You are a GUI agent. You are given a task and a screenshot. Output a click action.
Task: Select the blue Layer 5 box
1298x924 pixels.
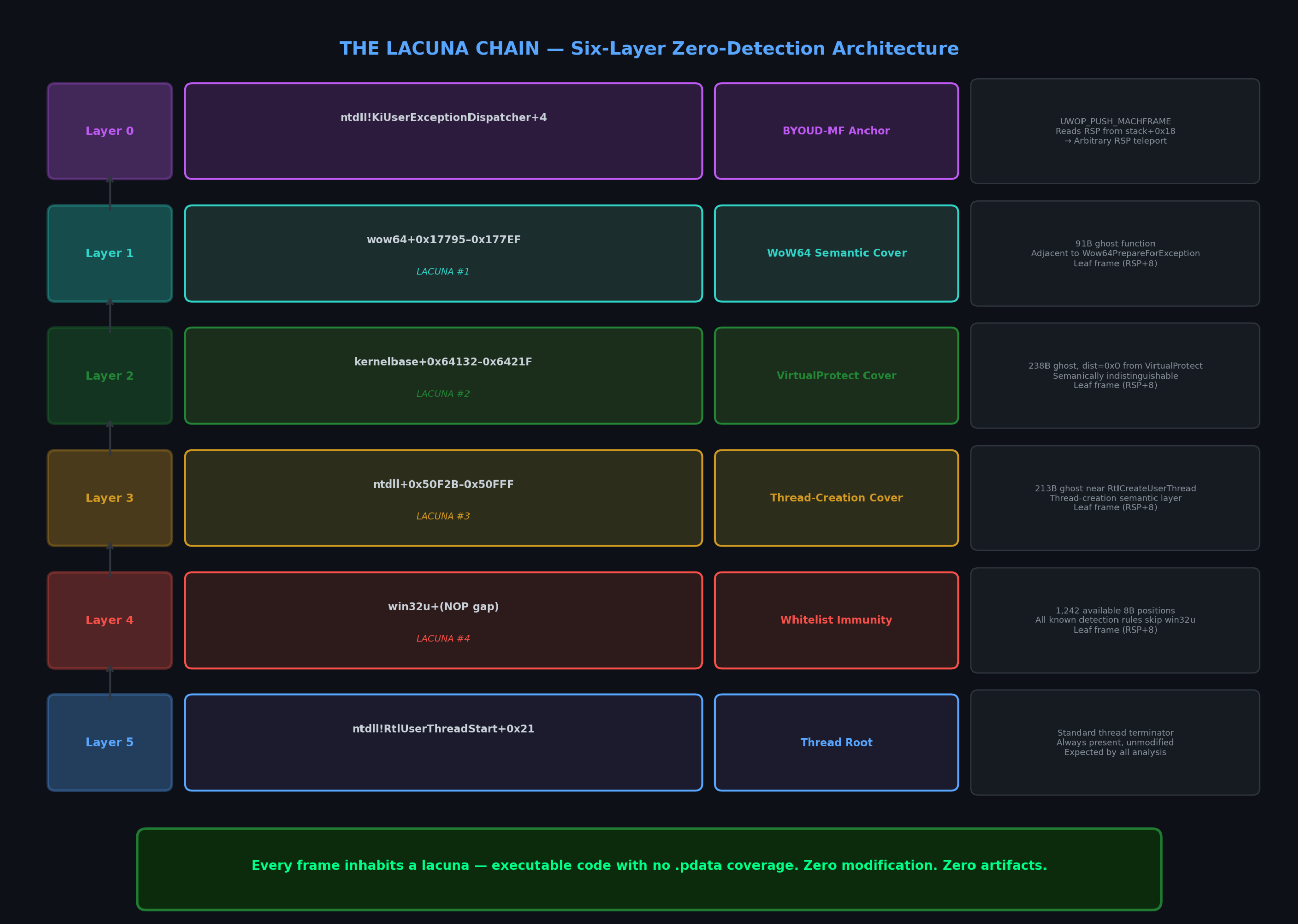(110, 743)
